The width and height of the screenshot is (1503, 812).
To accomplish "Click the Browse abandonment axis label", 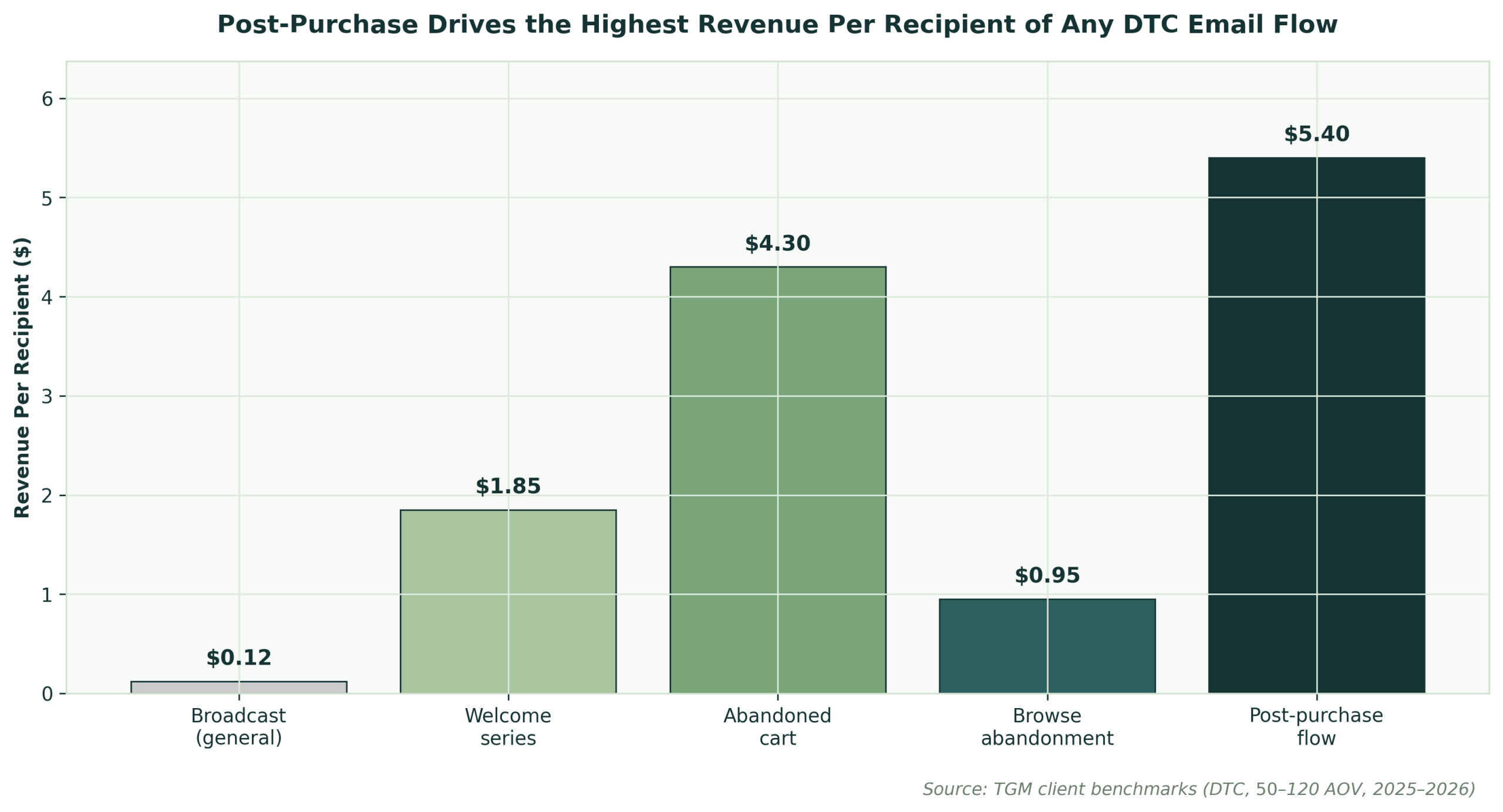I will [1047, 727].
